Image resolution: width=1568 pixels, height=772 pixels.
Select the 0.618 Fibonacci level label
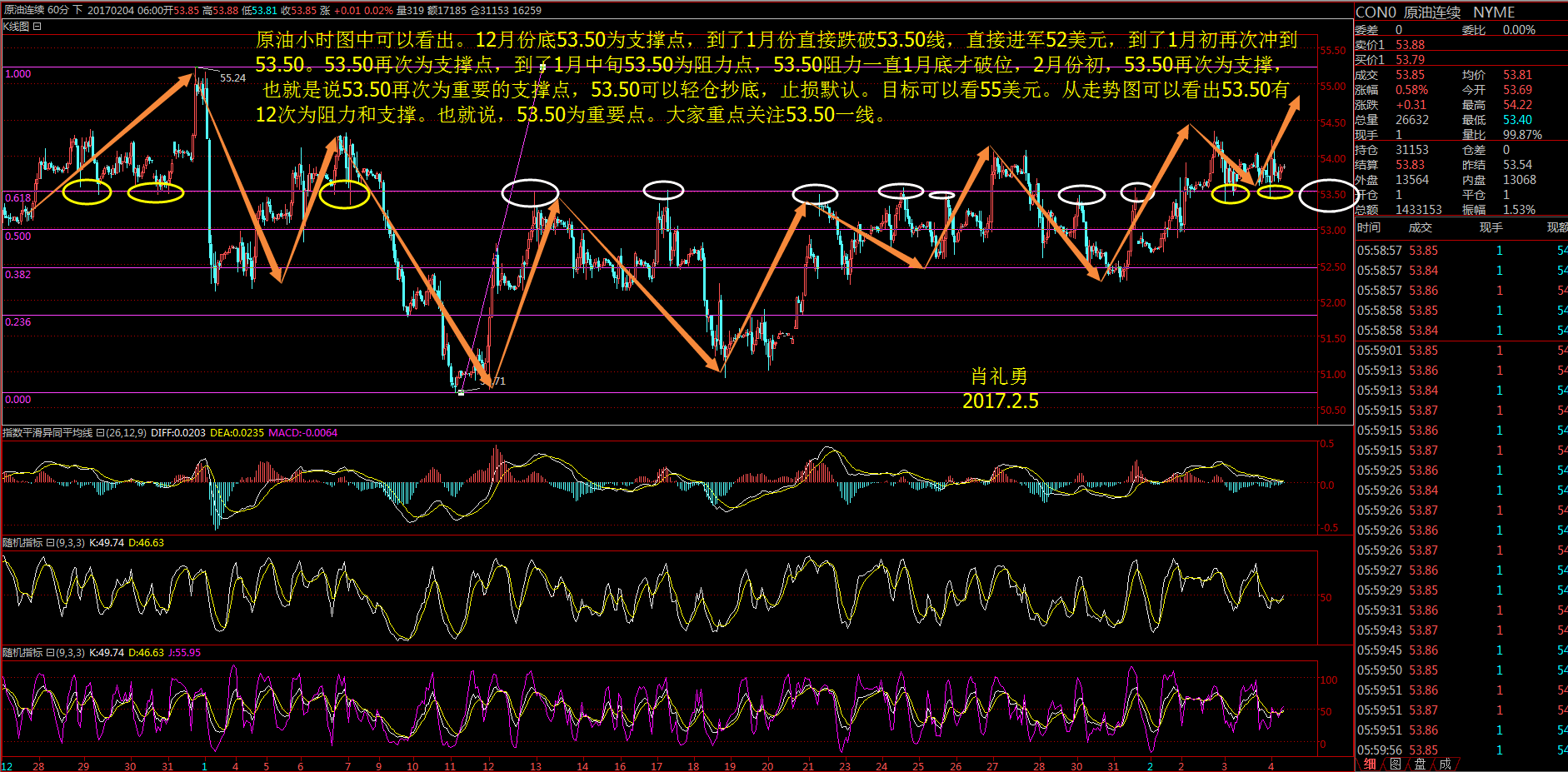tap(17, 198)
